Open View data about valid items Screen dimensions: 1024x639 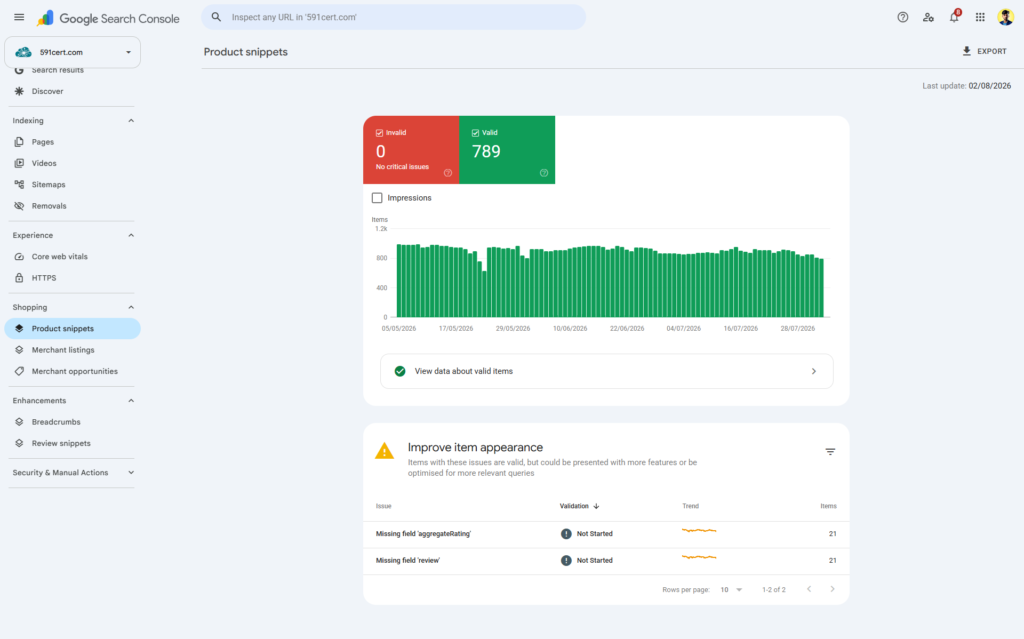pos(607,371)
